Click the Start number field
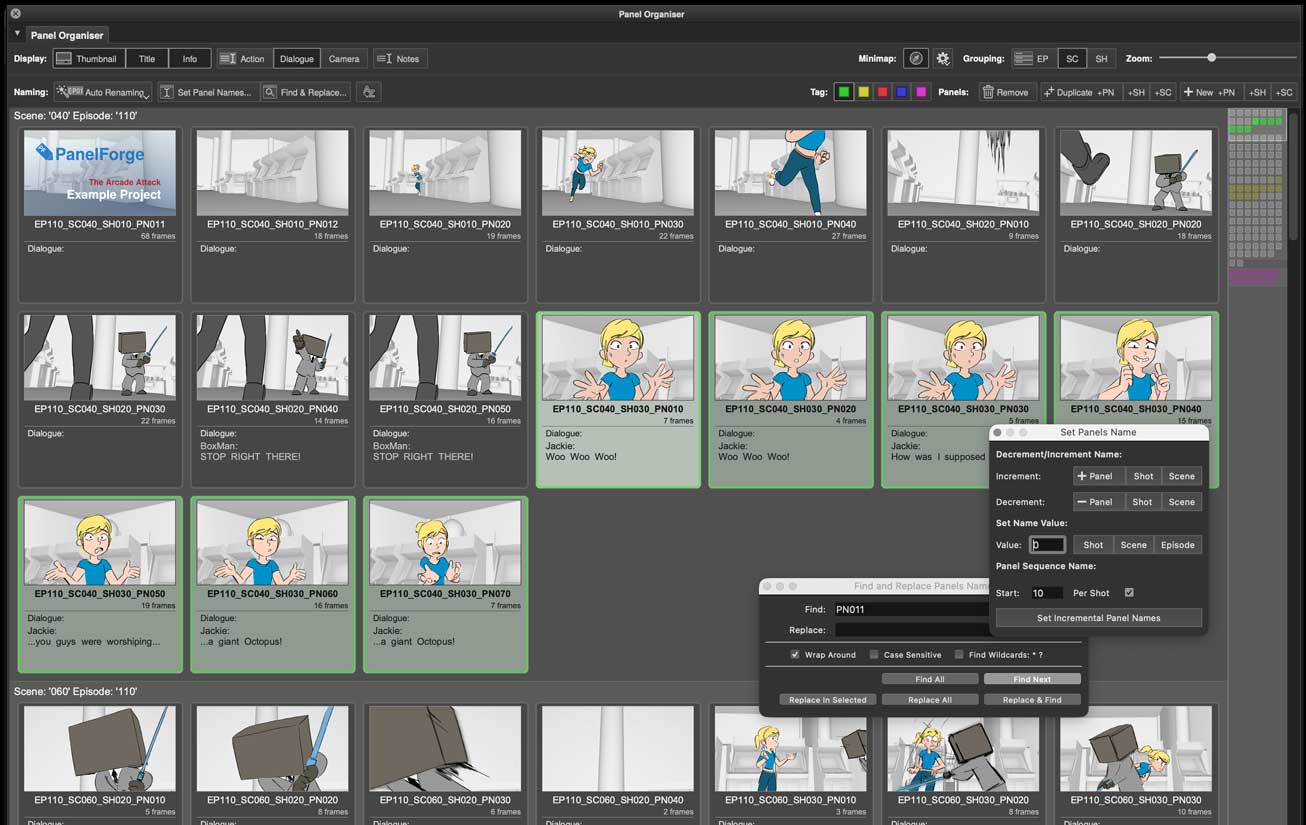This screenshot has width=1306, height=825. (1047, 593)
